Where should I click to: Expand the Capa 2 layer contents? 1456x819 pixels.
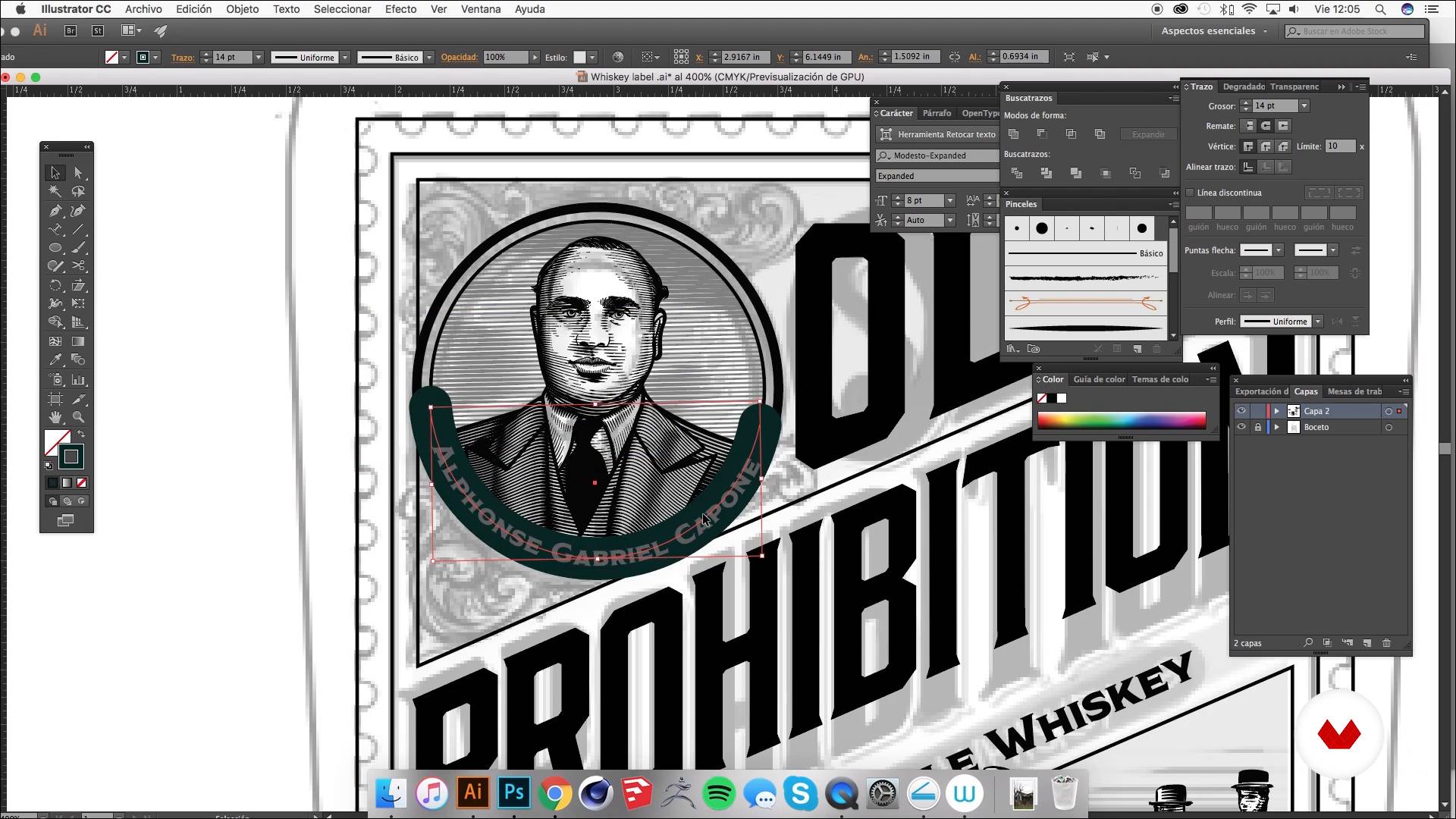click(x=1277, y=411)
